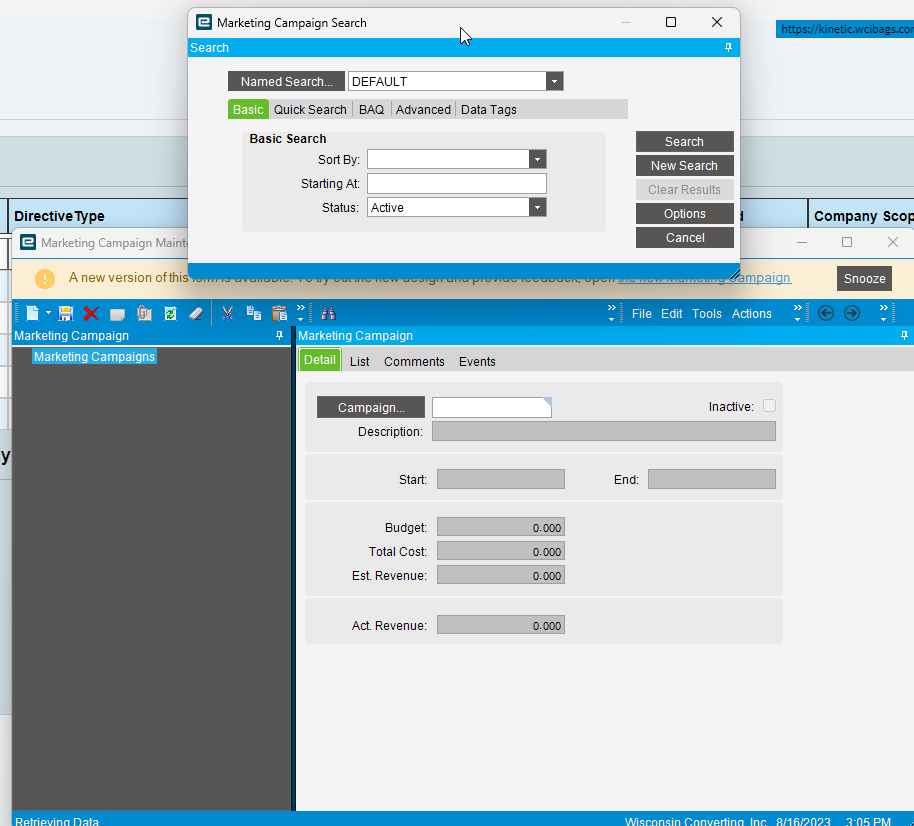914x826 pixels.
Task: Pin the Search panel in search dialog
Action: pyautogui.click(x=728, y=47)
